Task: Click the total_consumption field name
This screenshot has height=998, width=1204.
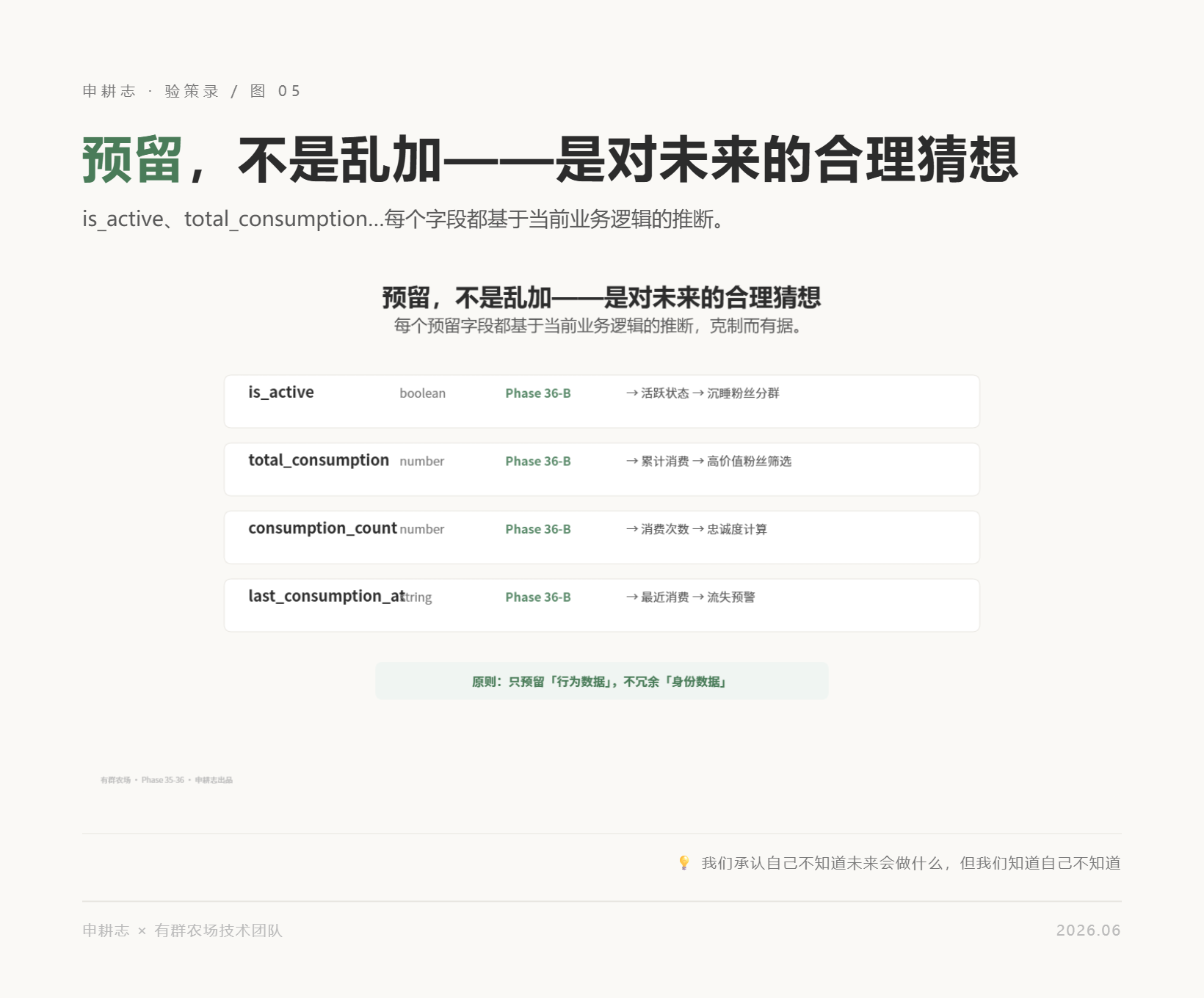Action: [319, 460]
